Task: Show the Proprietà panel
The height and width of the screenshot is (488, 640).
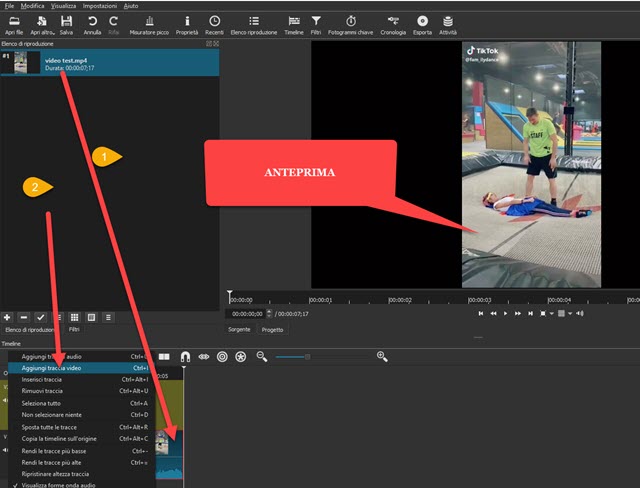Action: point(187,25)
